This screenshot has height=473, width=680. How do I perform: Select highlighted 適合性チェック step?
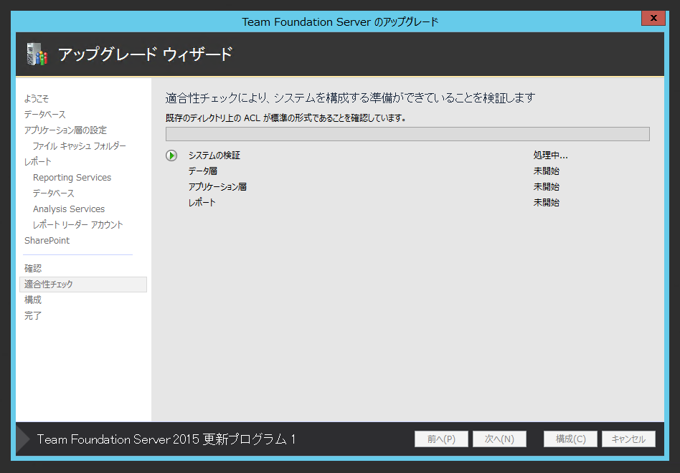click(x=83, y=284)
